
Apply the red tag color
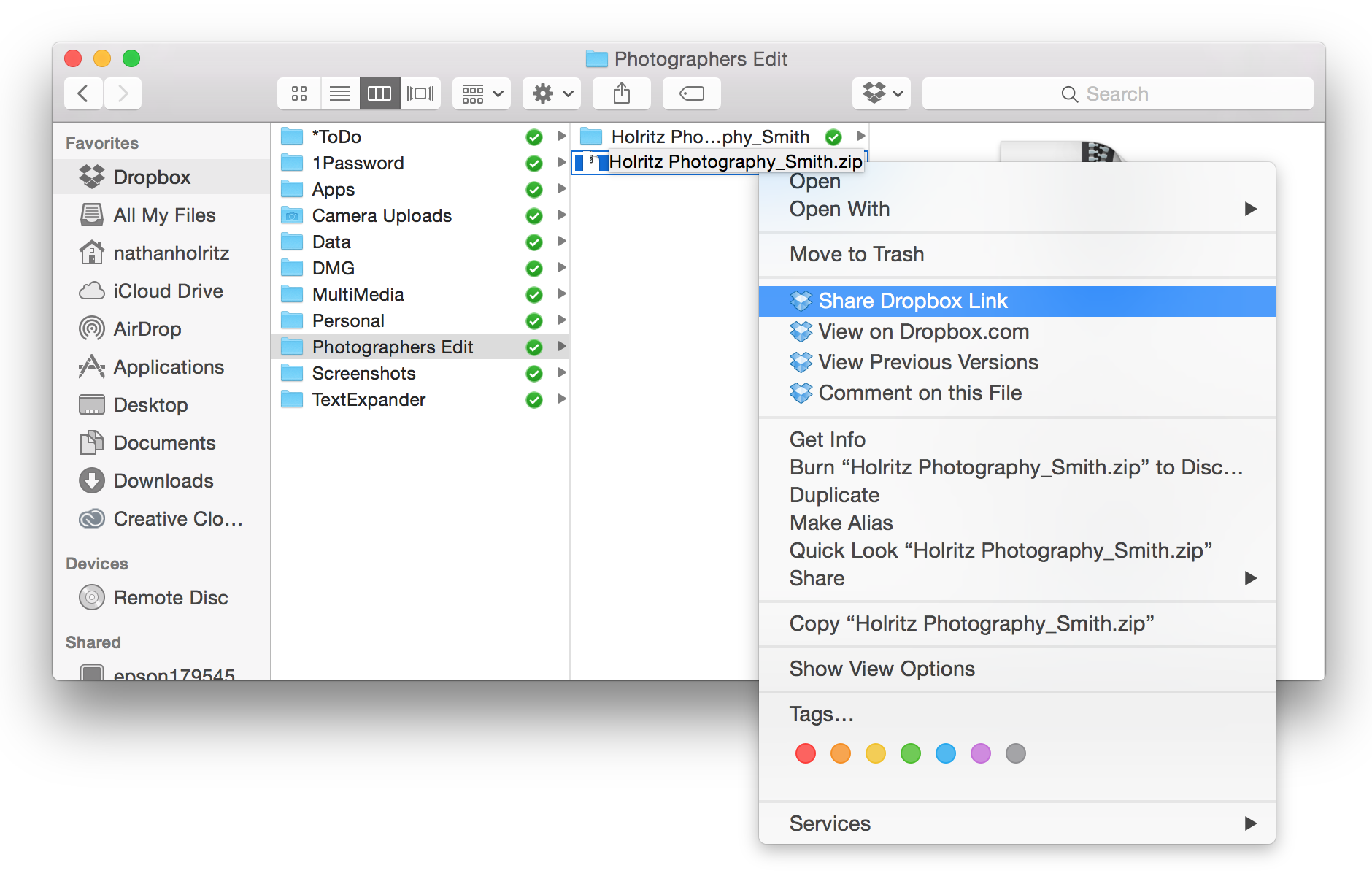[x=806, y=753]
